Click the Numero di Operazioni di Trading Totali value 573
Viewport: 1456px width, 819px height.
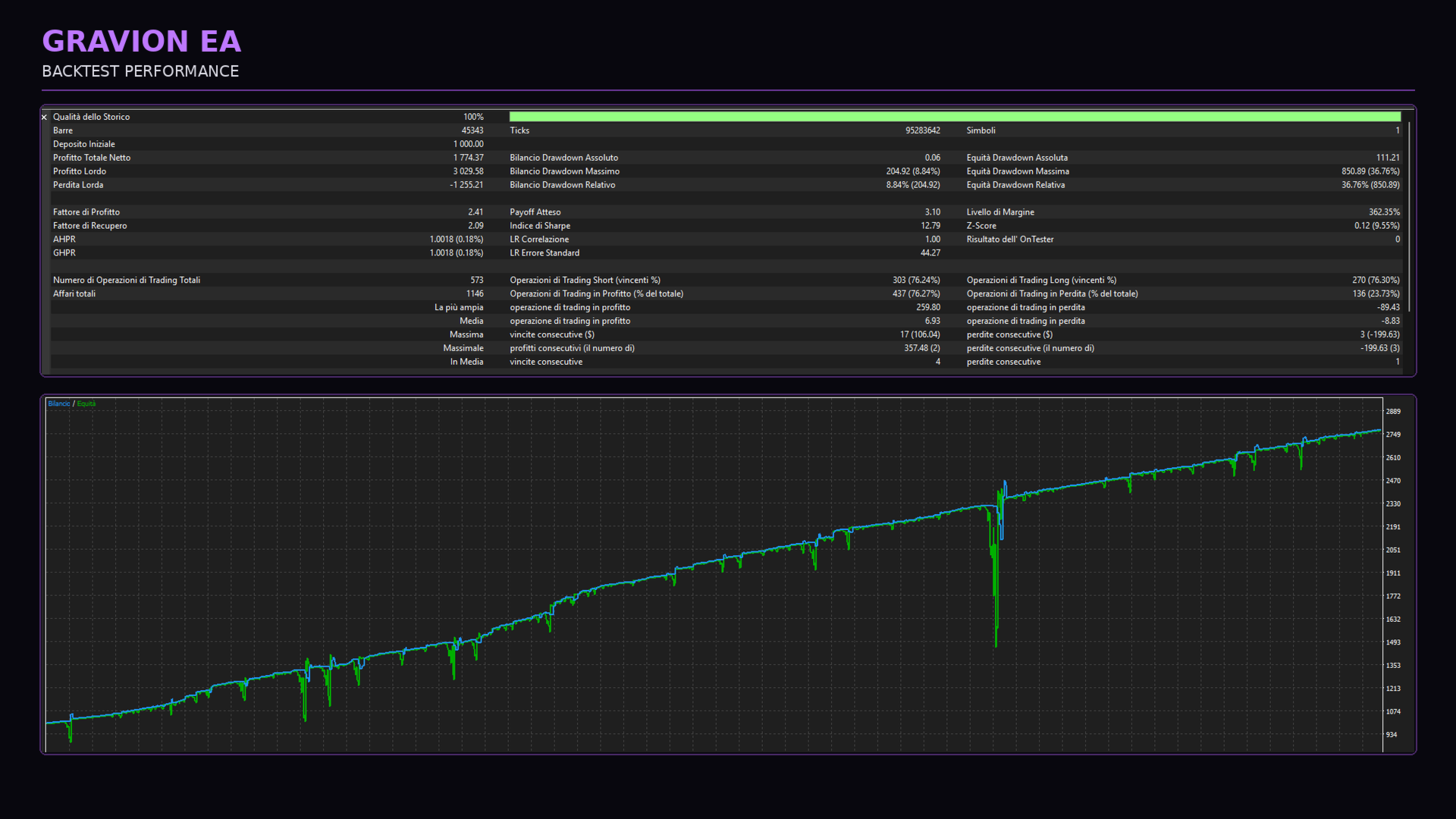click(476, 281)
